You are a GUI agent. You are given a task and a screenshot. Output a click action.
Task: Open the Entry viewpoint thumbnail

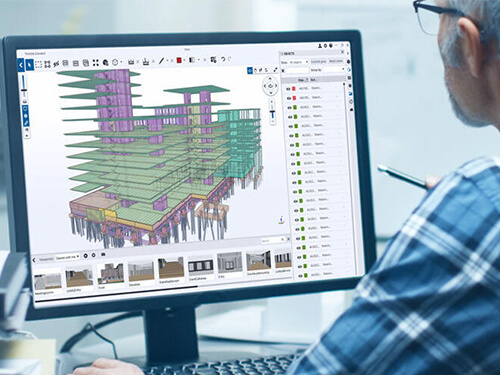point(230,265)
